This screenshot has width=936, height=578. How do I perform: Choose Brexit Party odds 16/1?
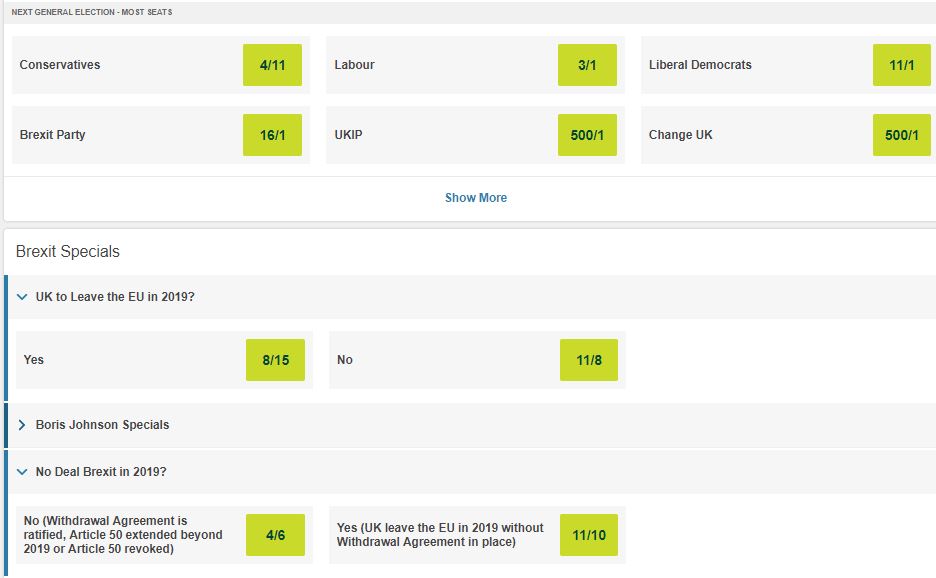(272, 135)
